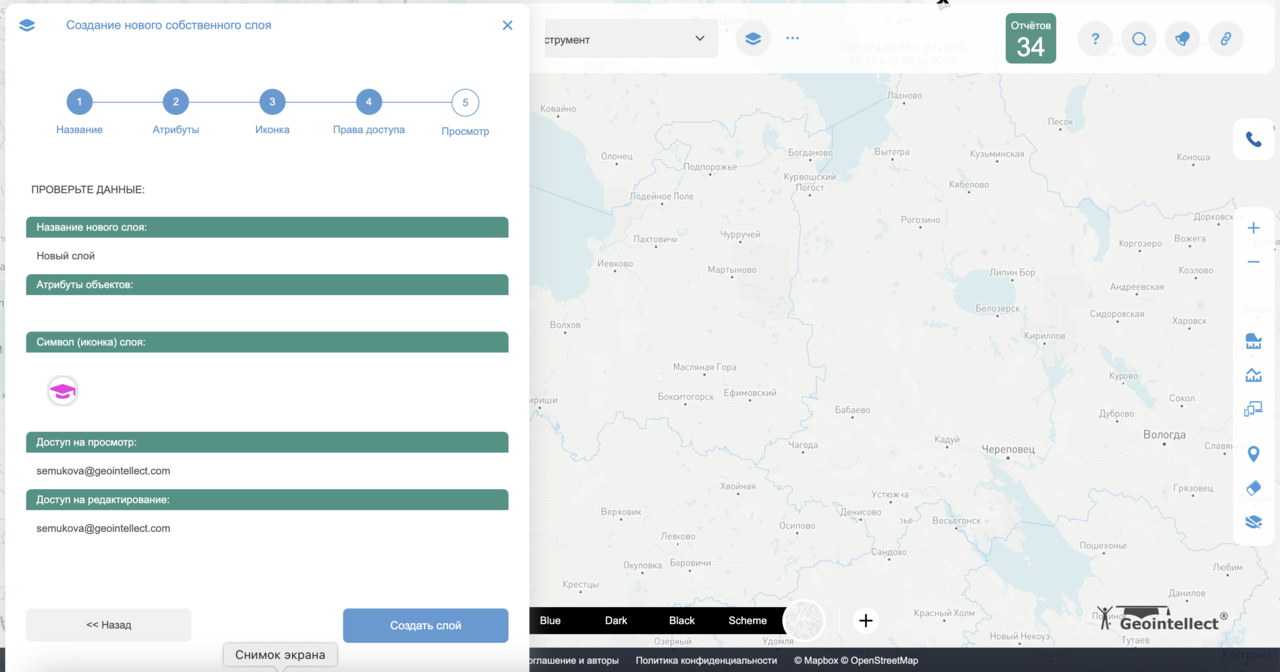This screenshot has width=1280, height=672.
Task: Click the Создать слой button
Action: 425,625
